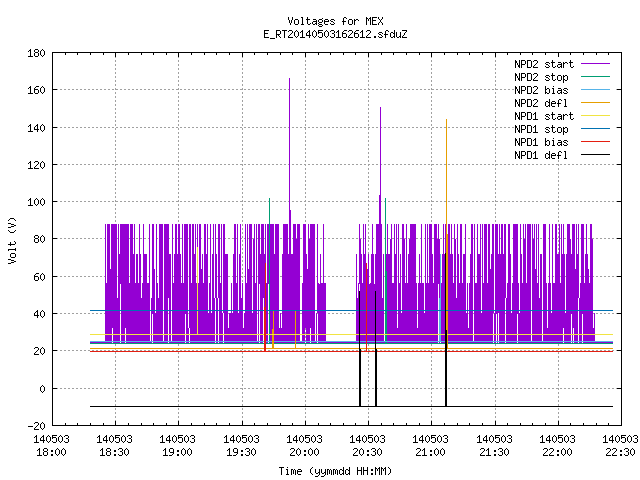Click the y-axis value 60
This screenshot has width=640, height=480.
point(39,277)
